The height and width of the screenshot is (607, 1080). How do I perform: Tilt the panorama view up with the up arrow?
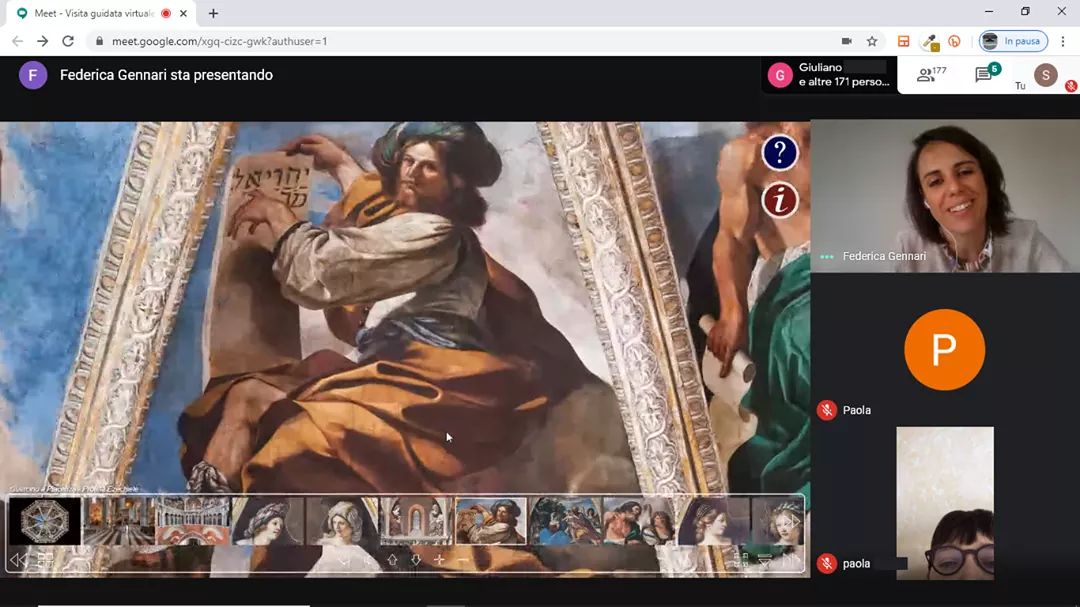392,560
